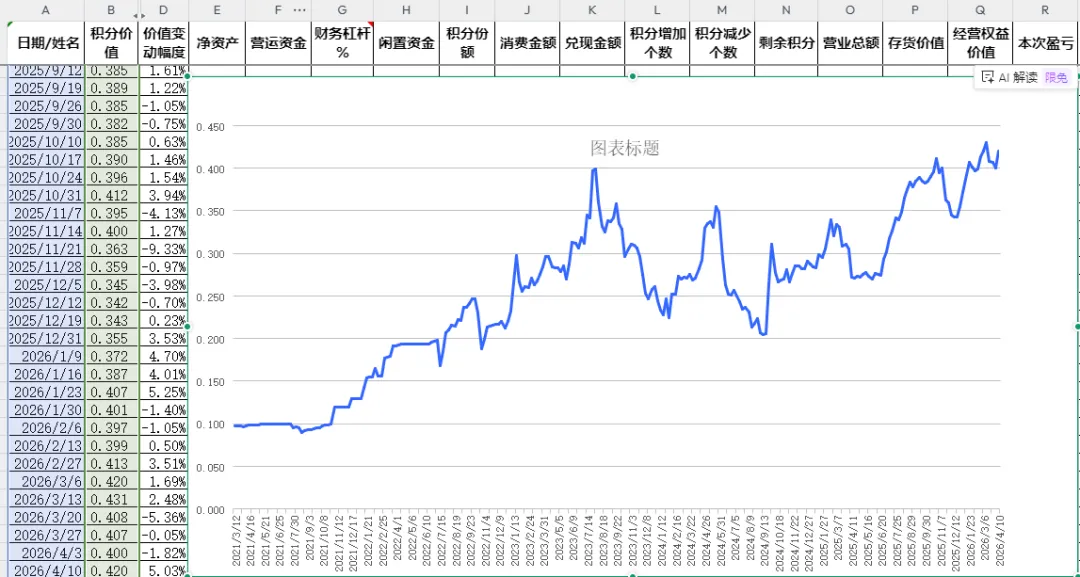Click the 净资产 header cell
The width and height of the screenshot is (1080, 577).
point(217,43)
